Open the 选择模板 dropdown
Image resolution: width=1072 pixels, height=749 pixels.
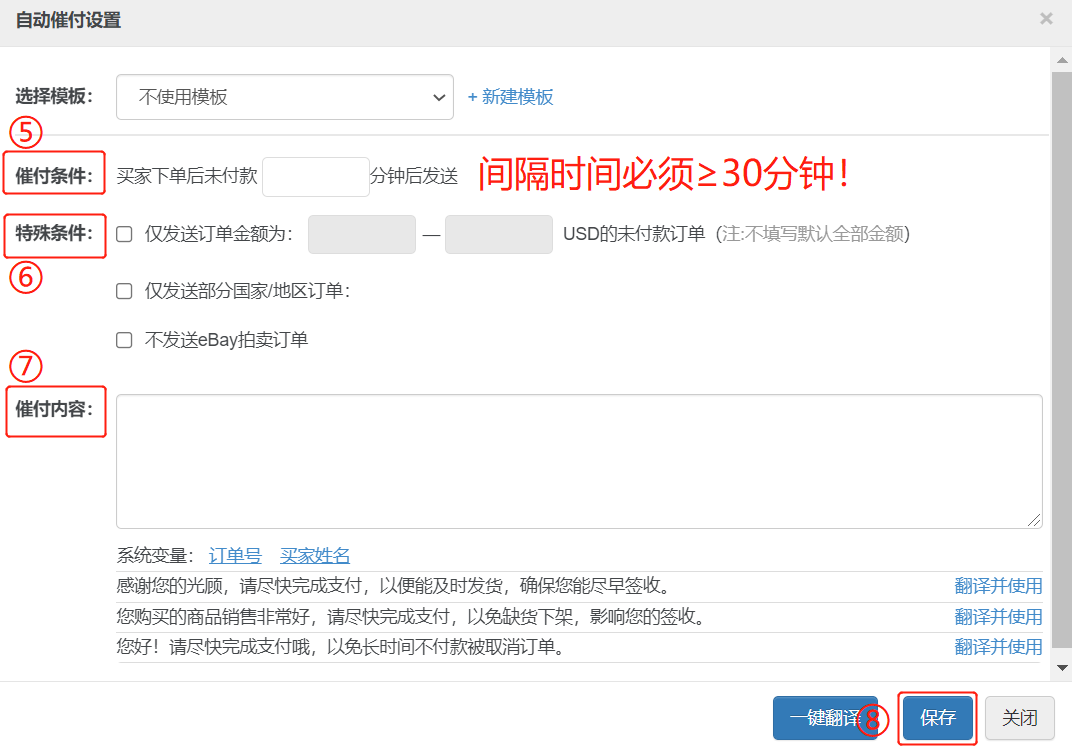284,97
